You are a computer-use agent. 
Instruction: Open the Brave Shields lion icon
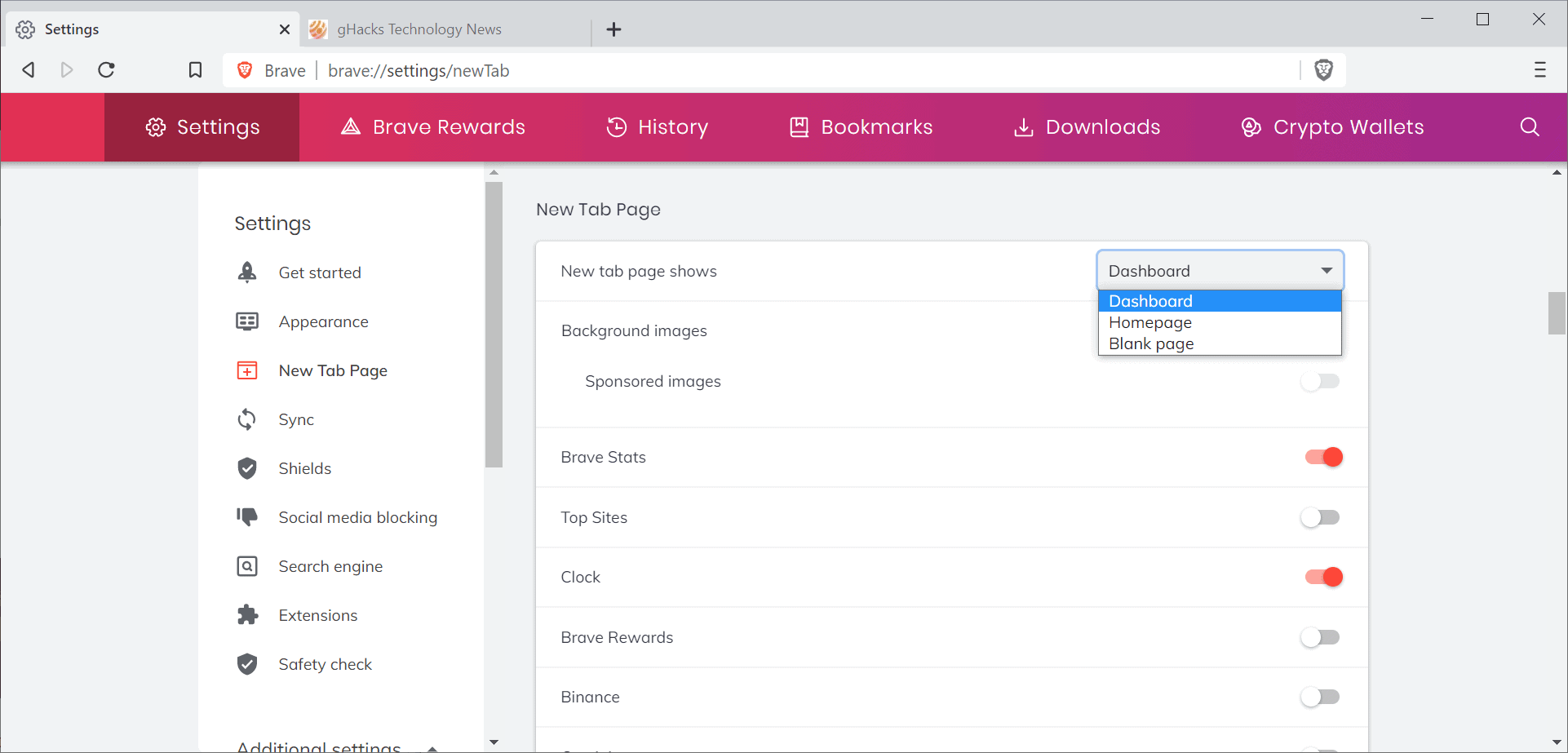(x=1323, y=70)
